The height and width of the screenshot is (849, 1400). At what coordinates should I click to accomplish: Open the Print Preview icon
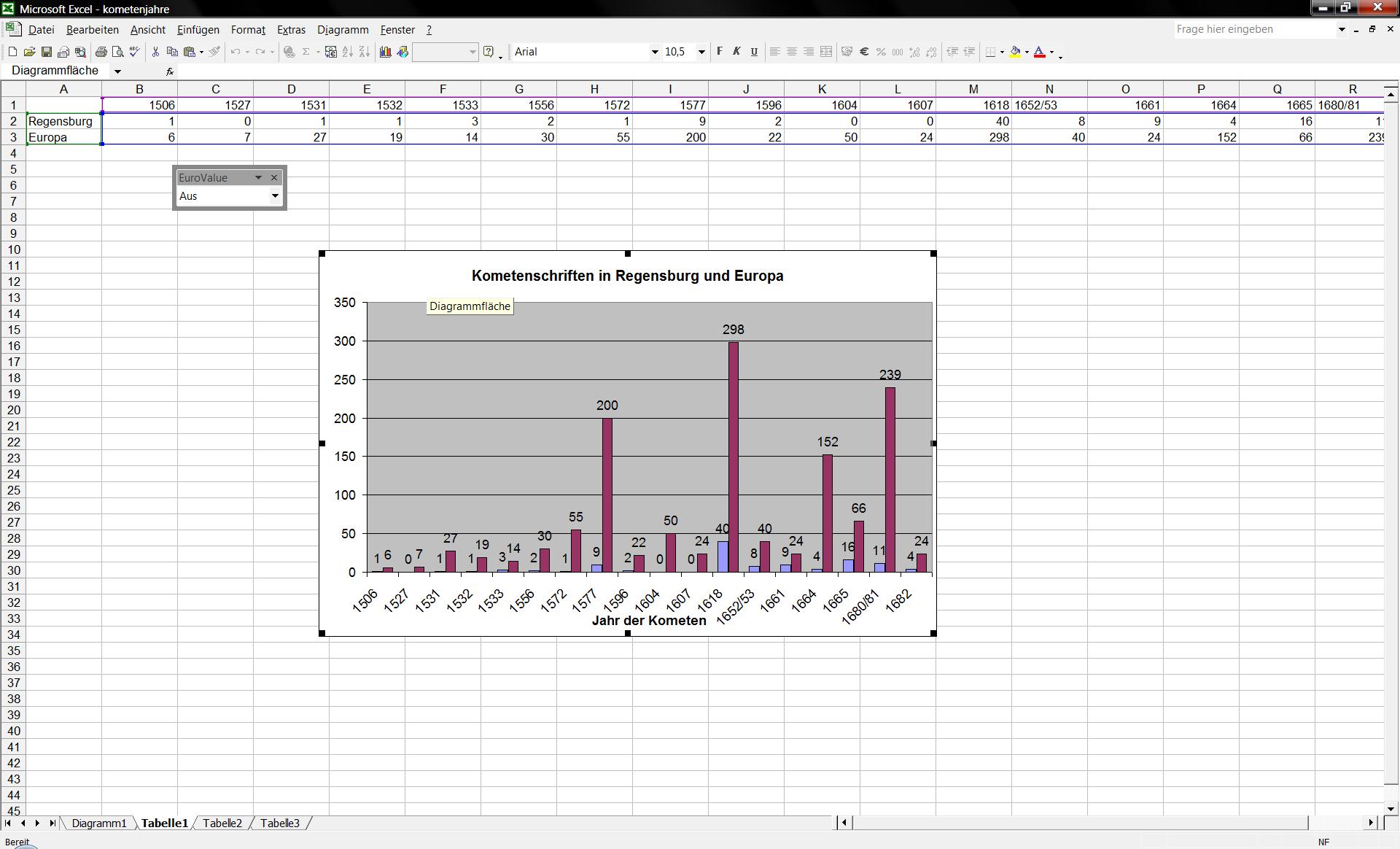pyautogui.click(x=118, y=52)
